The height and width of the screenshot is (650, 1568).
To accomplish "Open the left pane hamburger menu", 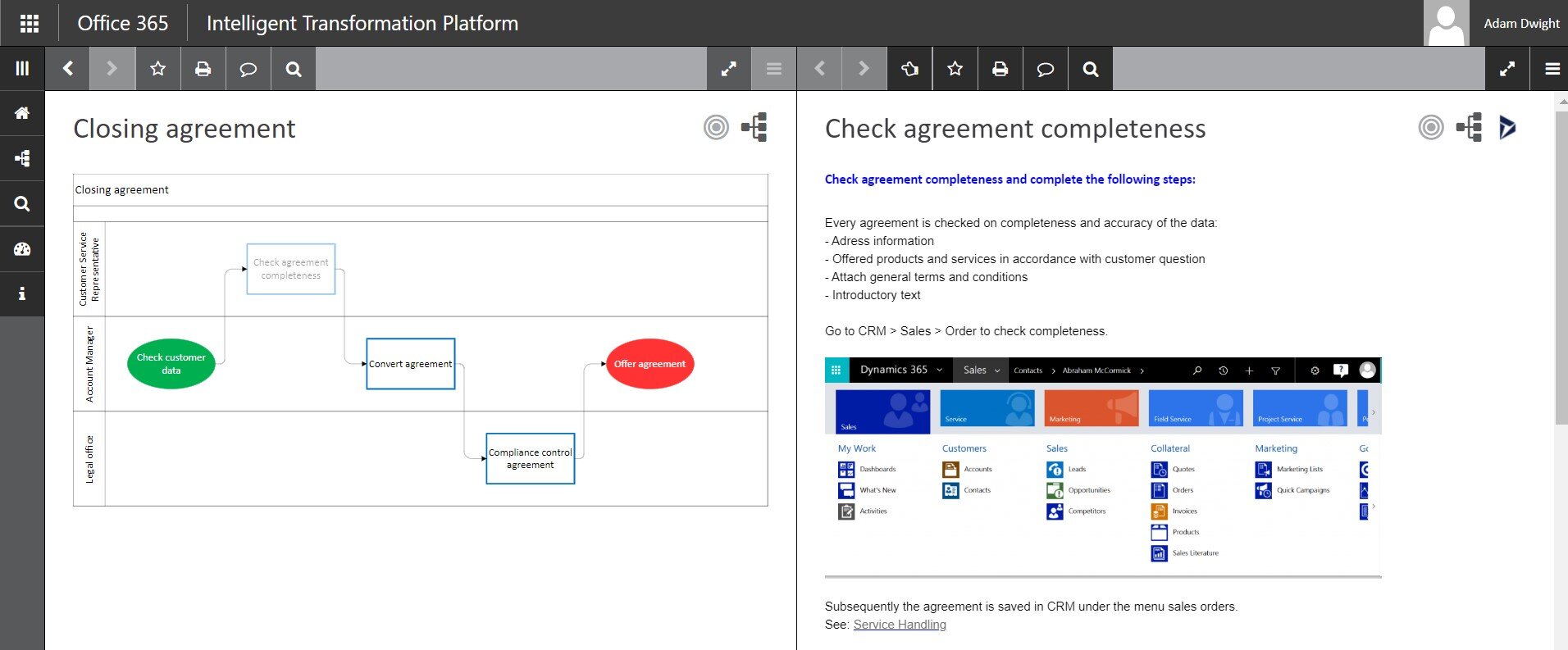I will tap(773, 69).
